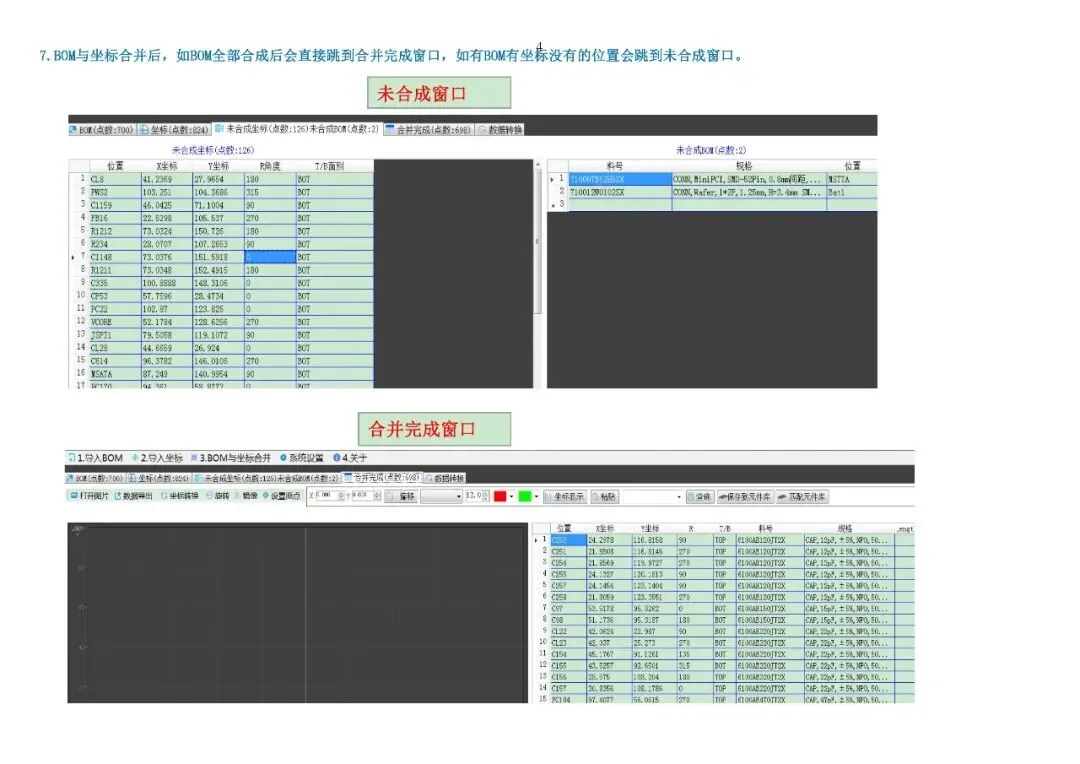Click the red color swatch
The image size is (1080, 764).
click(x=500, y=496)
